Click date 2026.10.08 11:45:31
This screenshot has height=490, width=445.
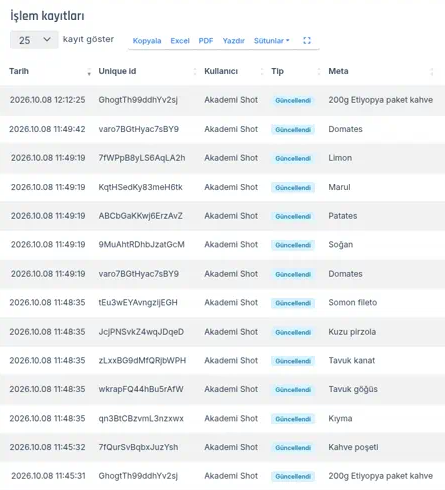click(x=48, y=476)
